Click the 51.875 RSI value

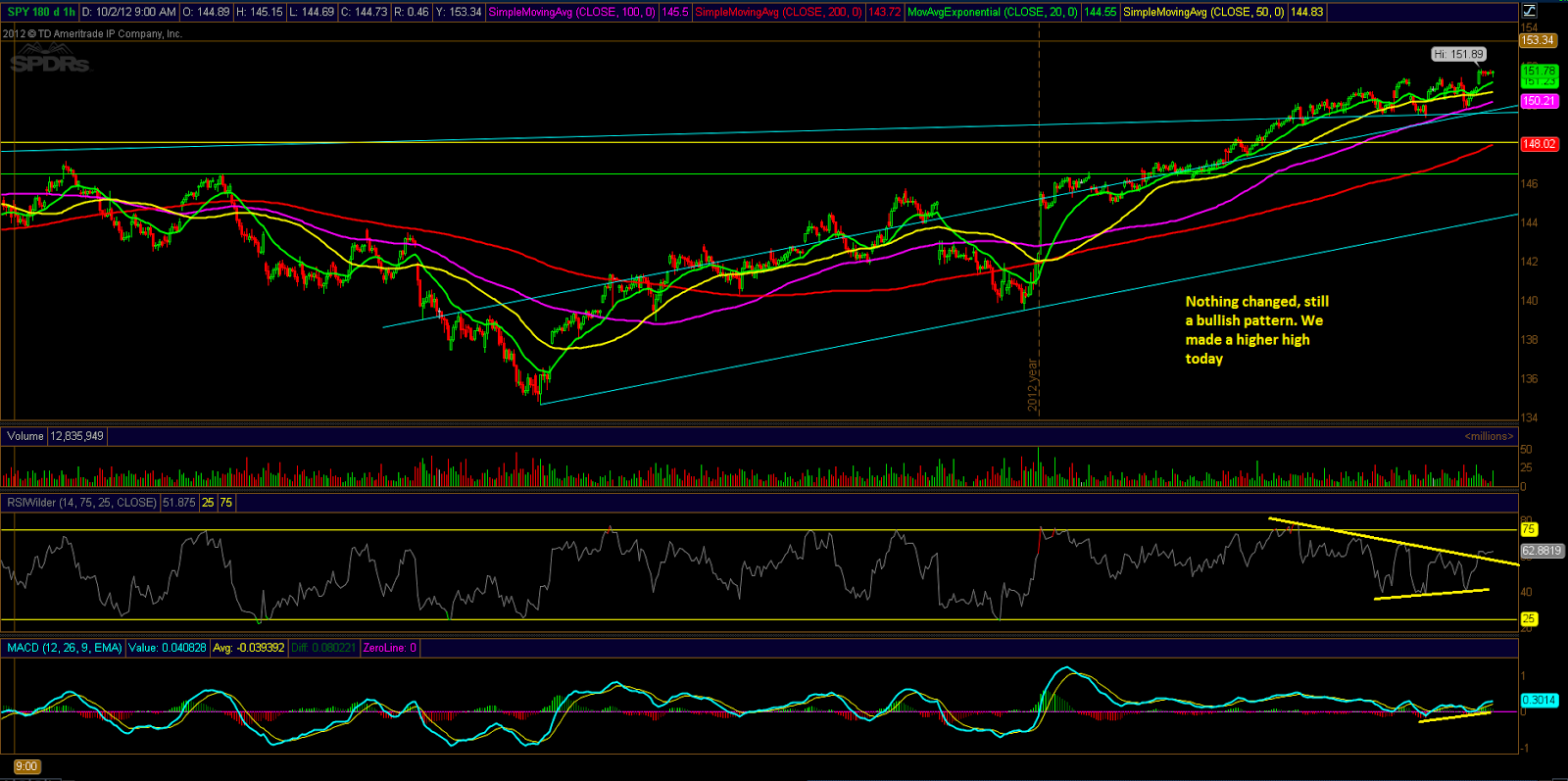[179, 503]
